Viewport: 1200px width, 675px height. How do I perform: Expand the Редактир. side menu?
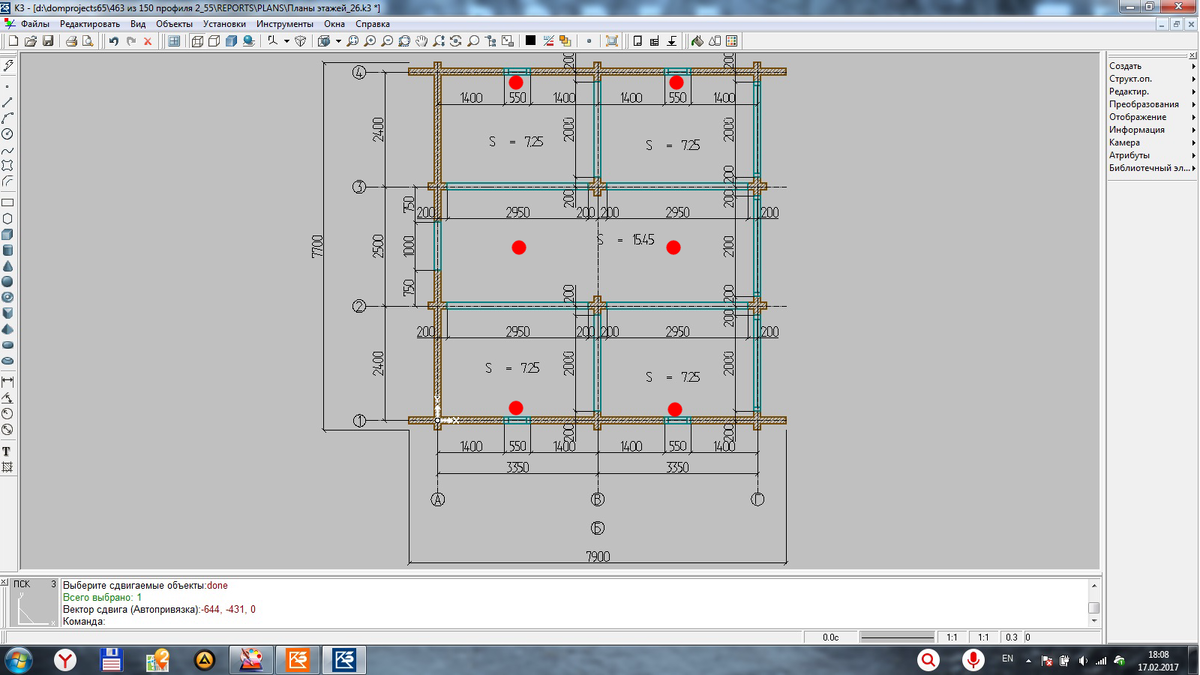1152,92
